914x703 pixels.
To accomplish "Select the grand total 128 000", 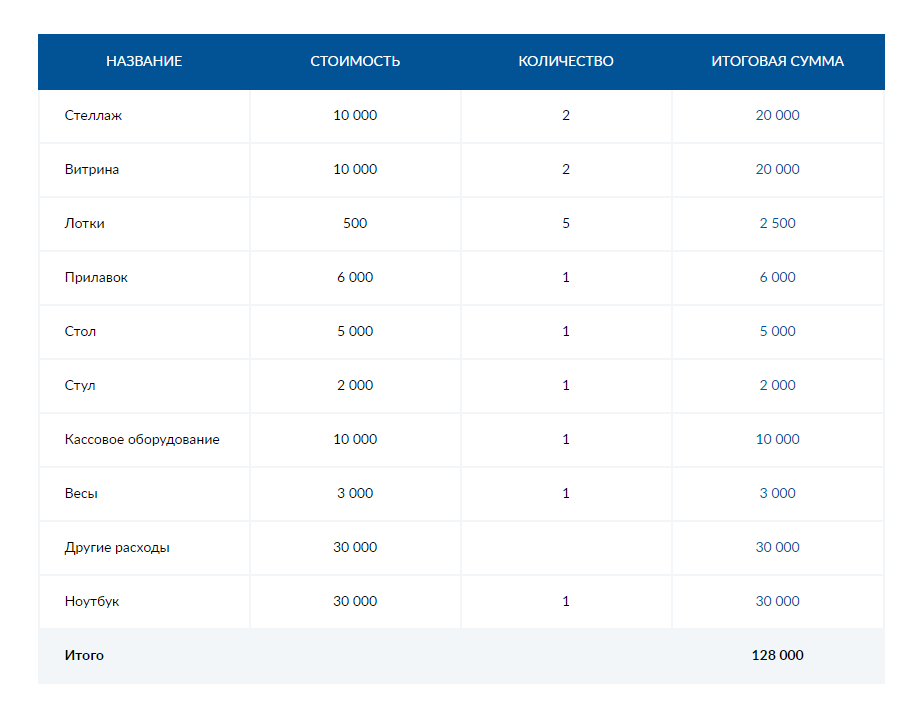I will tap(778, 655).
